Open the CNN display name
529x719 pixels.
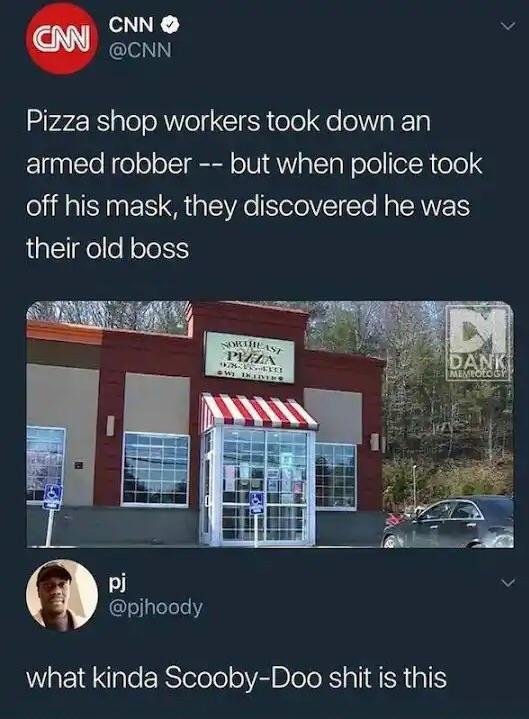tap(132, 25)
